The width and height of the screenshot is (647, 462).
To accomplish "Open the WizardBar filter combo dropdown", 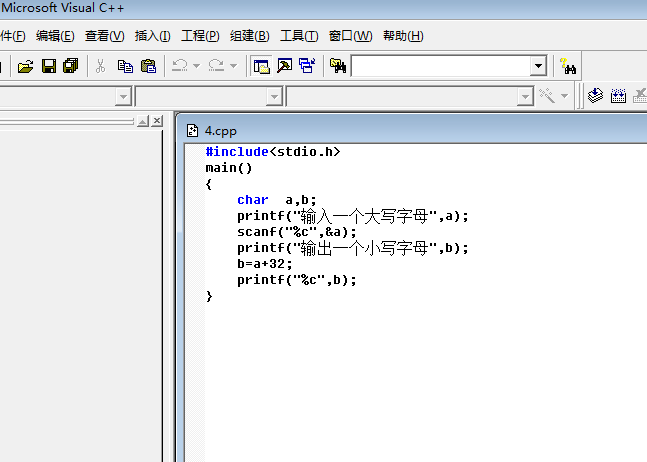I will tap(274, 97).
